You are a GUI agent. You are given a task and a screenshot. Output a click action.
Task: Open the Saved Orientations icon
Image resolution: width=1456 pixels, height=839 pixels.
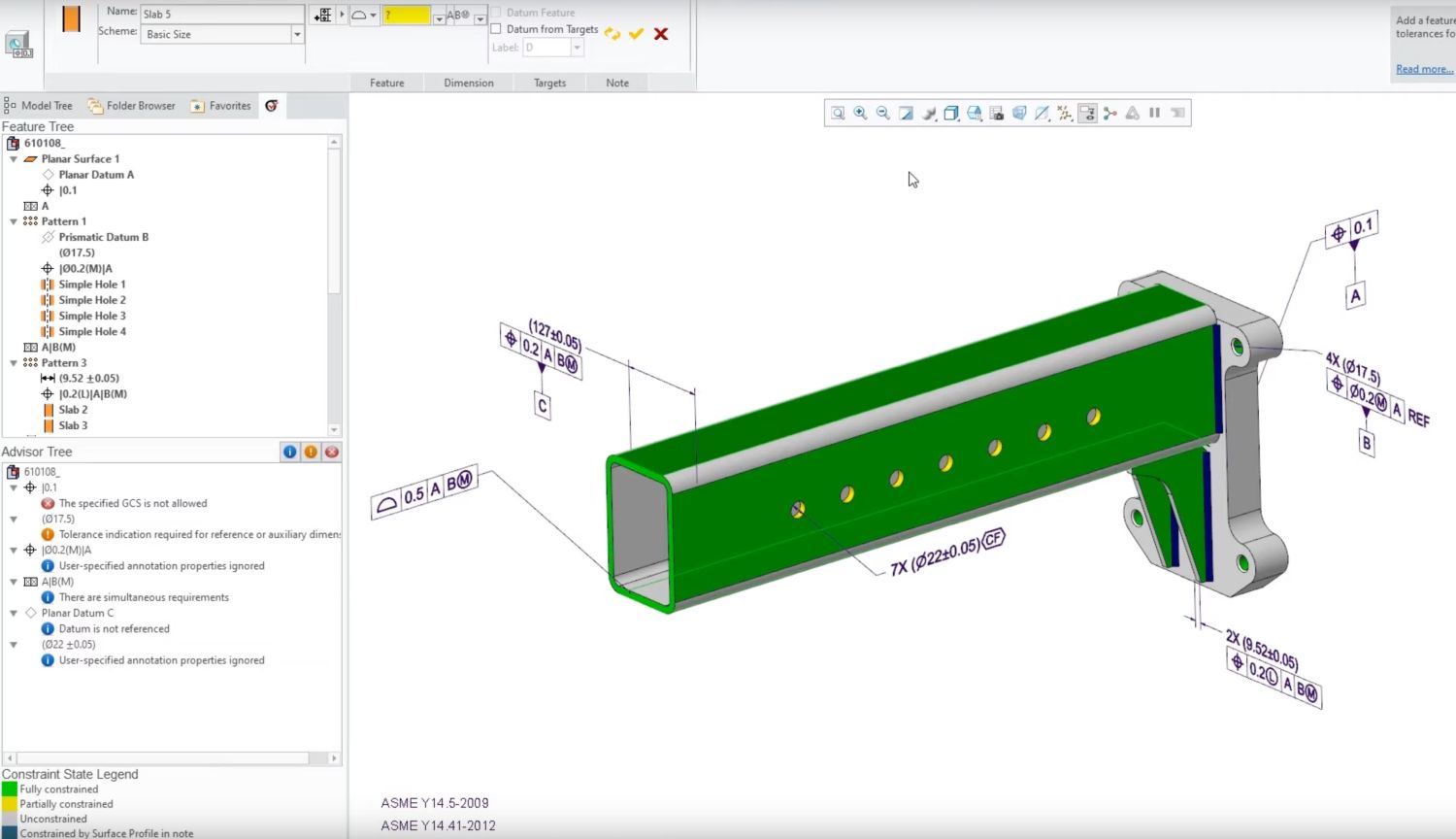click(974, 114)
